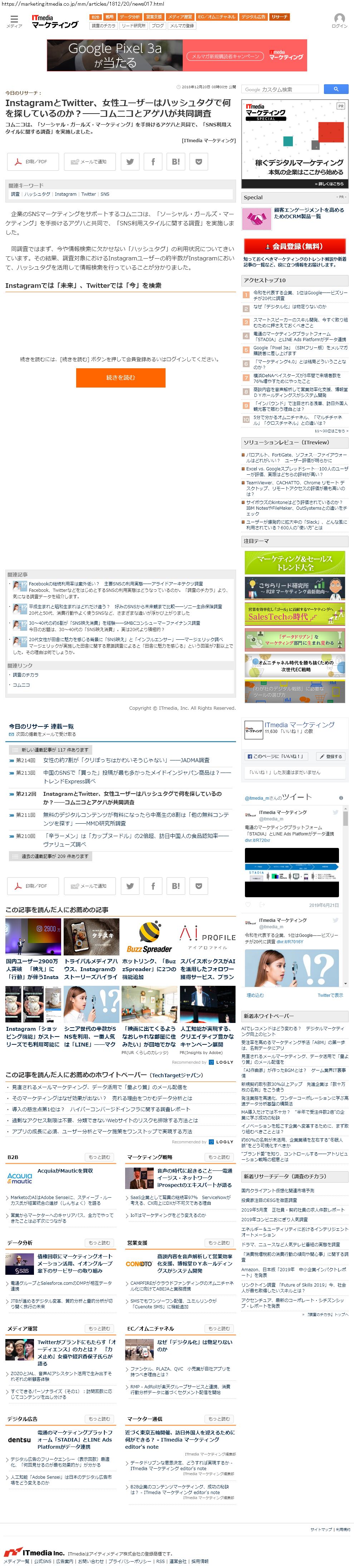Click the Google custom search magnifier button
The width and height of the screenshot is (354, 1568).
tap(336, 89)
